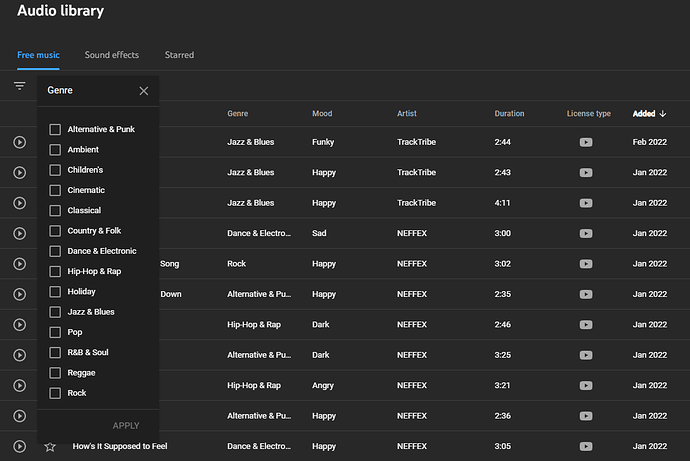Click the Sad mood cell
The image size is (690, 461).
click(319, 233)
